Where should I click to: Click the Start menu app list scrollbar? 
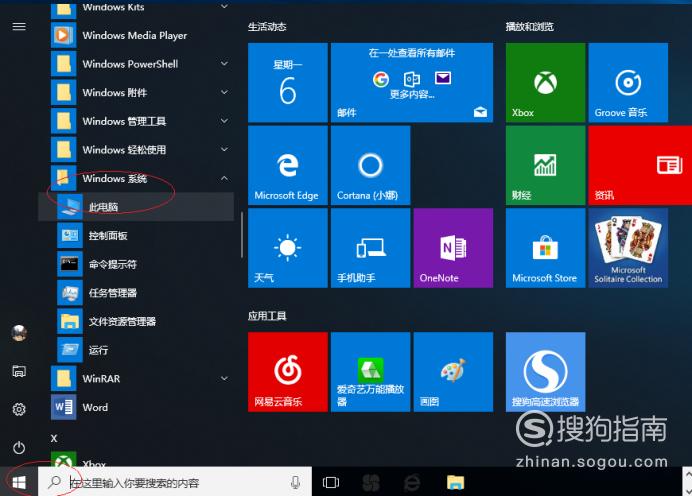(x=242, y=235)
